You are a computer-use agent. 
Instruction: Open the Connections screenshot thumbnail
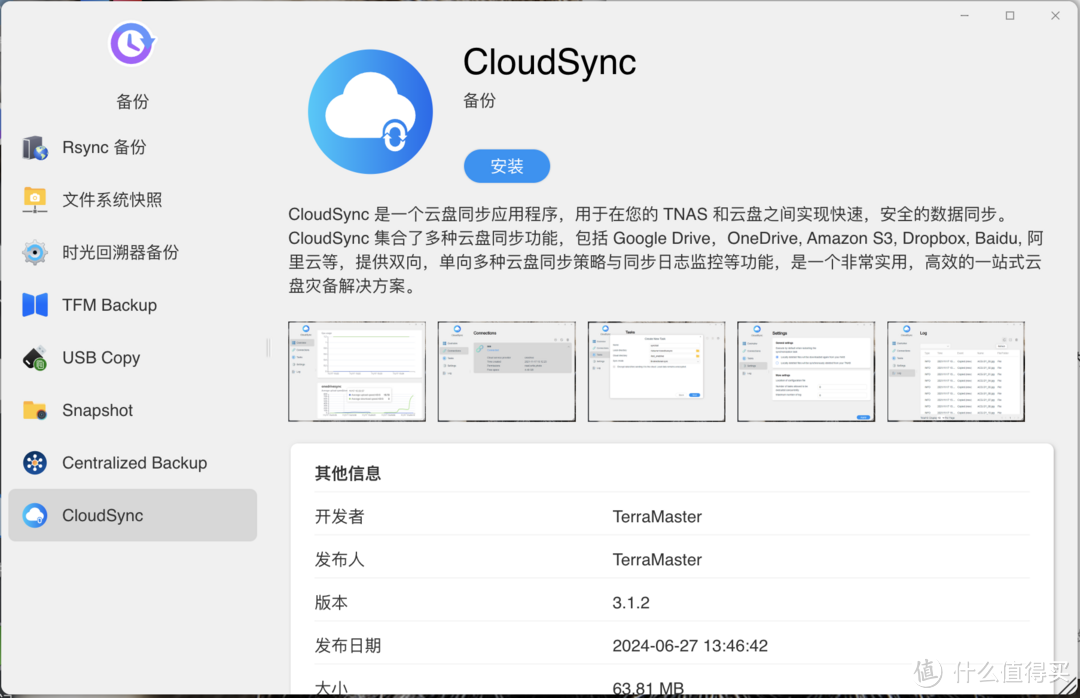[506, 371]
